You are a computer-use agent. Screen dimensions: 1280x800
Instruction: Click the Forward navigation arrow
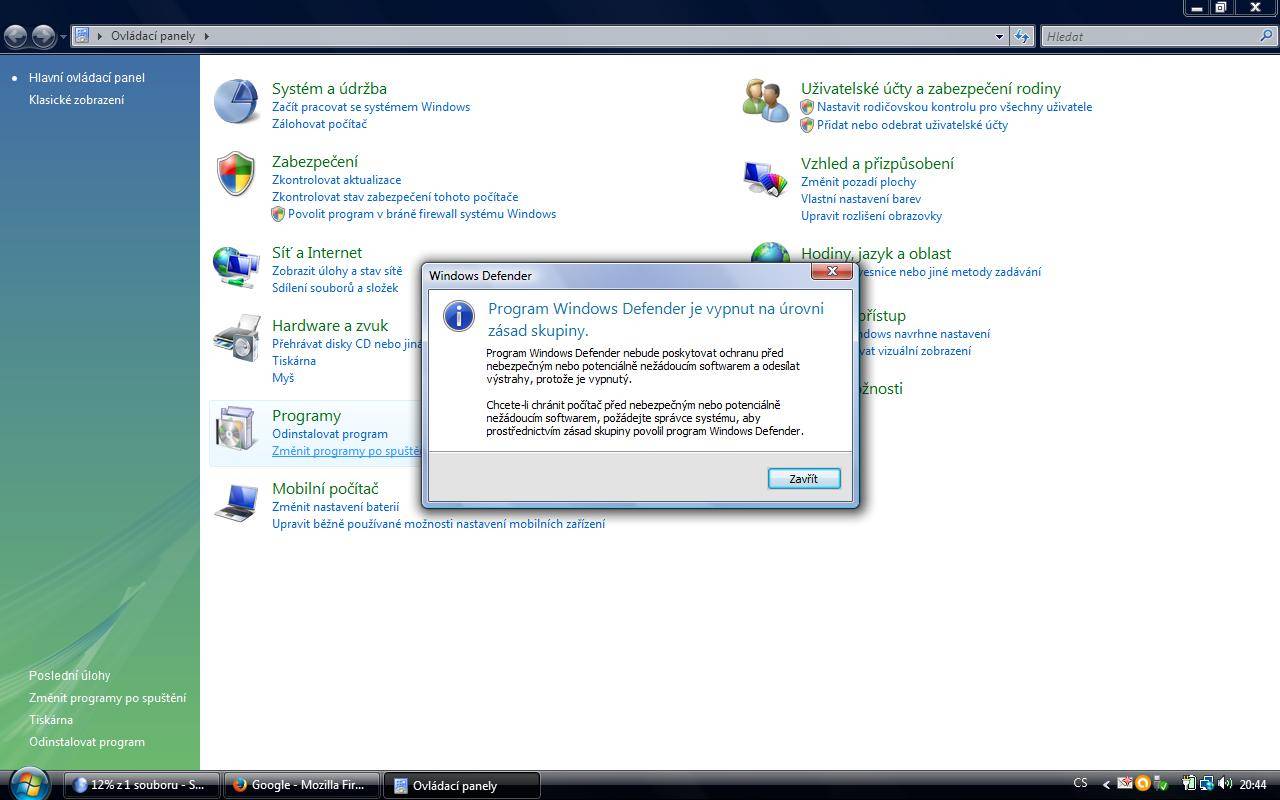(44, 36)
